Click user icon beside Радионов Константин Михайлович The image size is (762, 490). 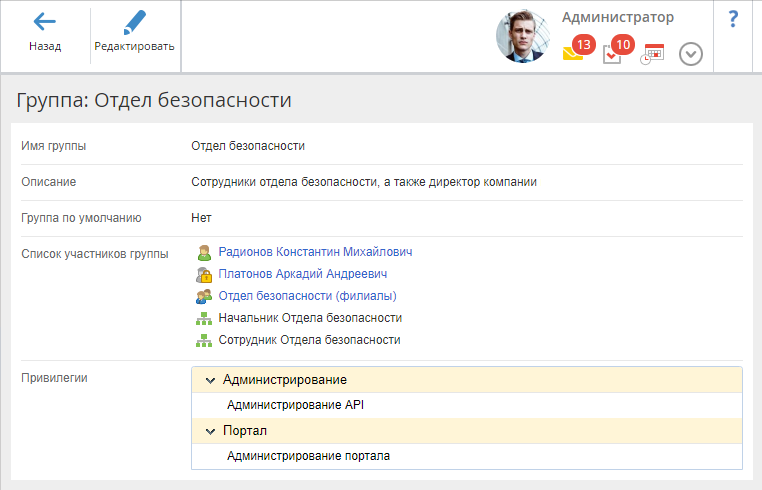tap(204, 252)
